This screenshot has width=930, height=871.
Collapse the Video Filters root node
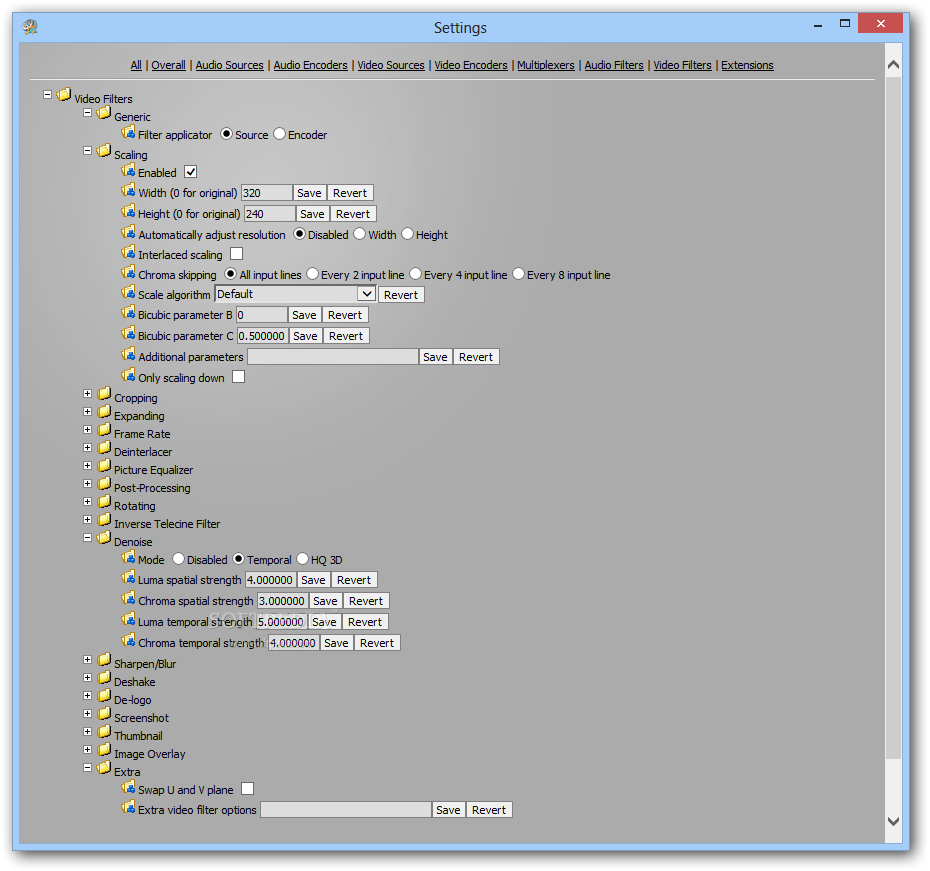(47, 94)
